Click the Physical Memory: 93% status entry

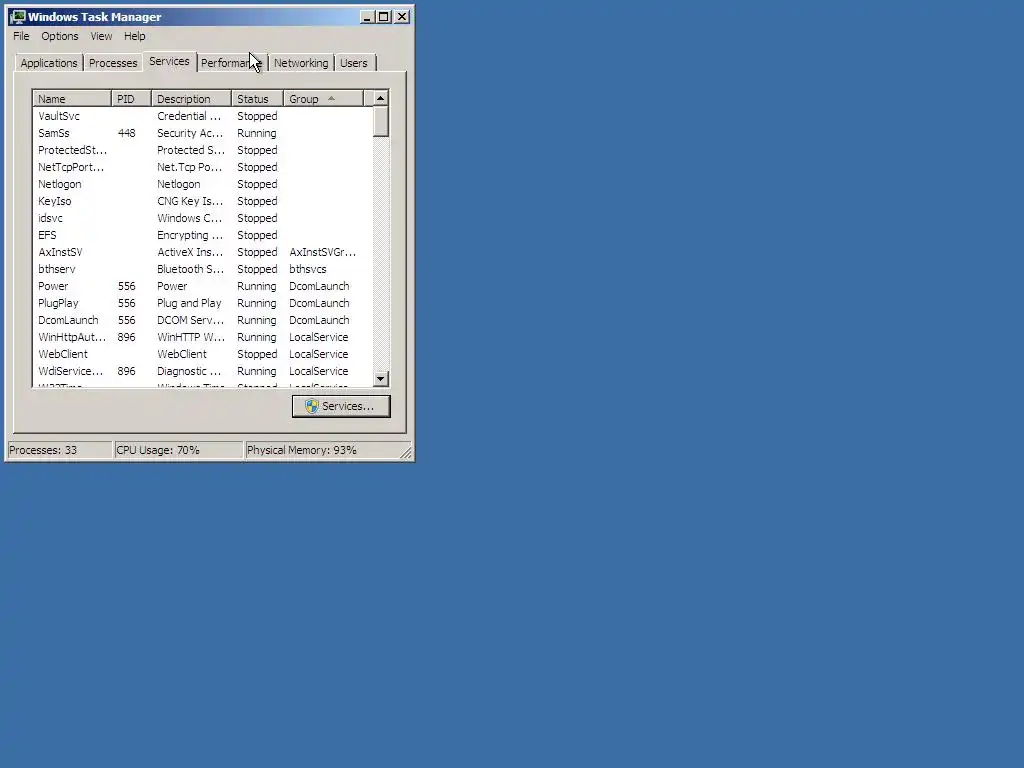pyautogui.click(x=323, y=450)
